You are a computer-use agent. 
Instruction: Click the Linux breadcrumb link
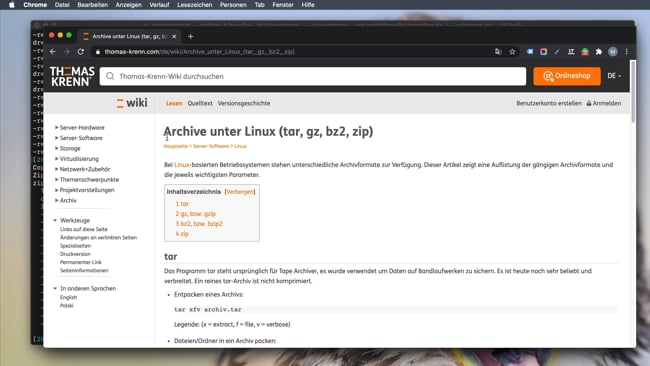(240, 146)
